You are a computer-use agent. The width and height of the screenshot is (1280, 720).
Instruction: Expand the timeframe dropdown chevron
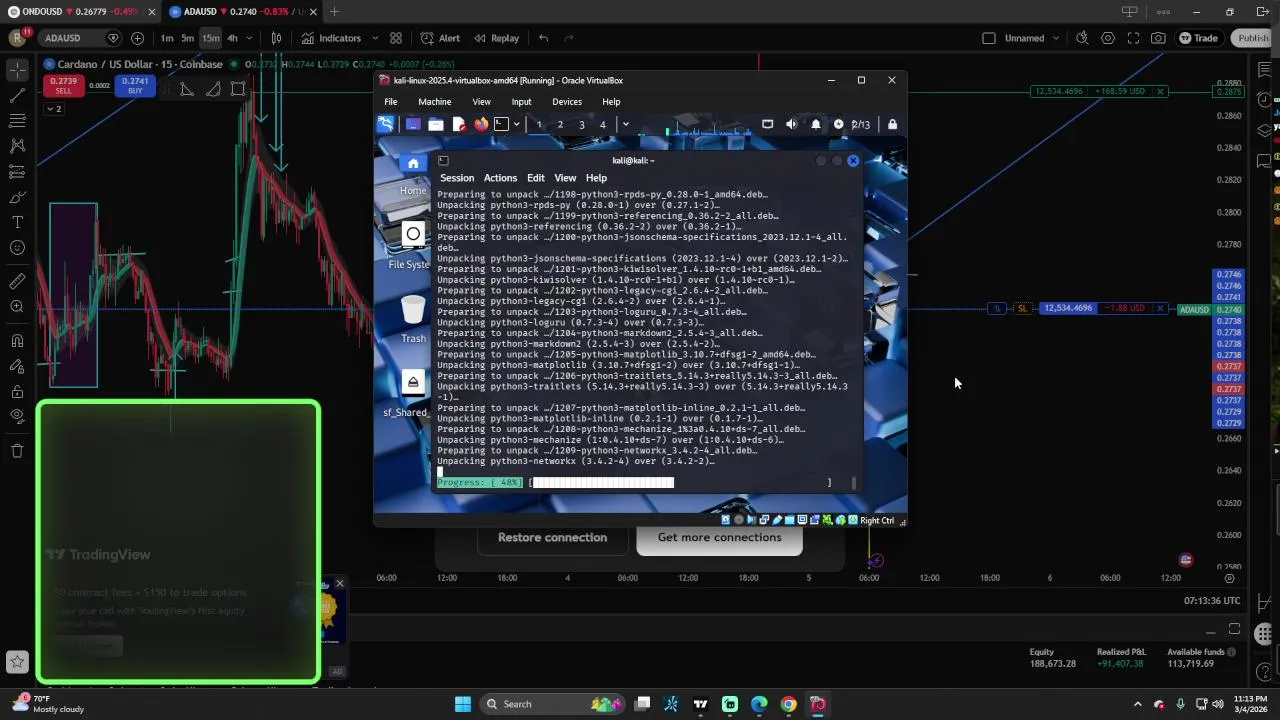(x=250, y=38)
